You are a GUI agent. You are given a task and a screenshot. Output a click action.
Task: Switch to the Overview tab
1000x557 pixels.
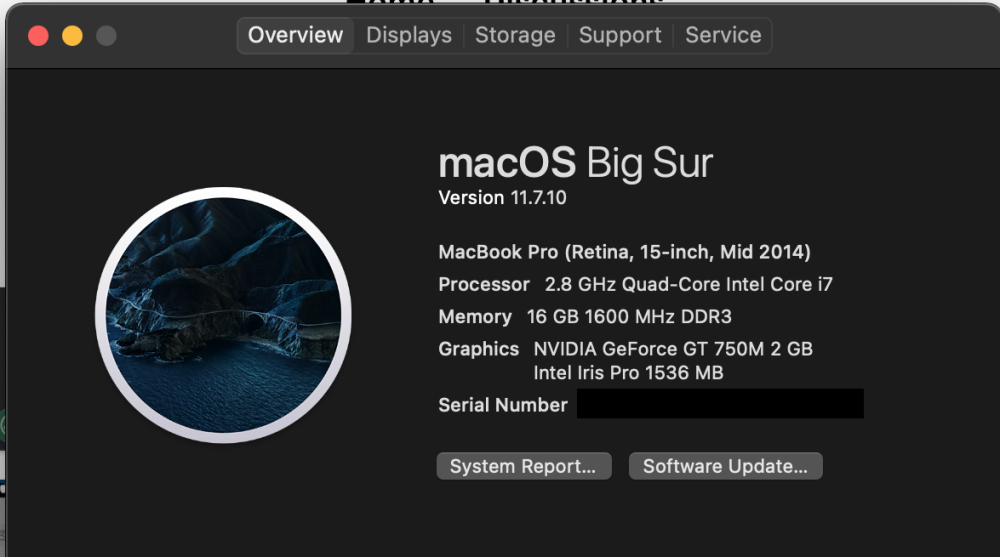point(295,35)
